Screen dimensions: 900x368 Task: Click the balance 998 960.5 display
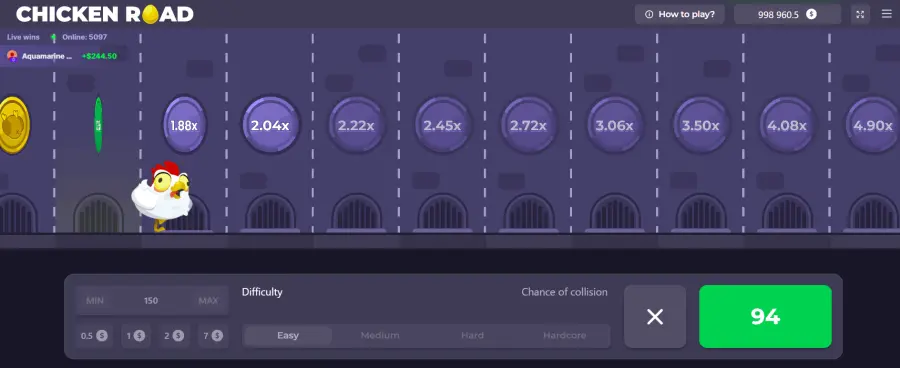point(788,14)
